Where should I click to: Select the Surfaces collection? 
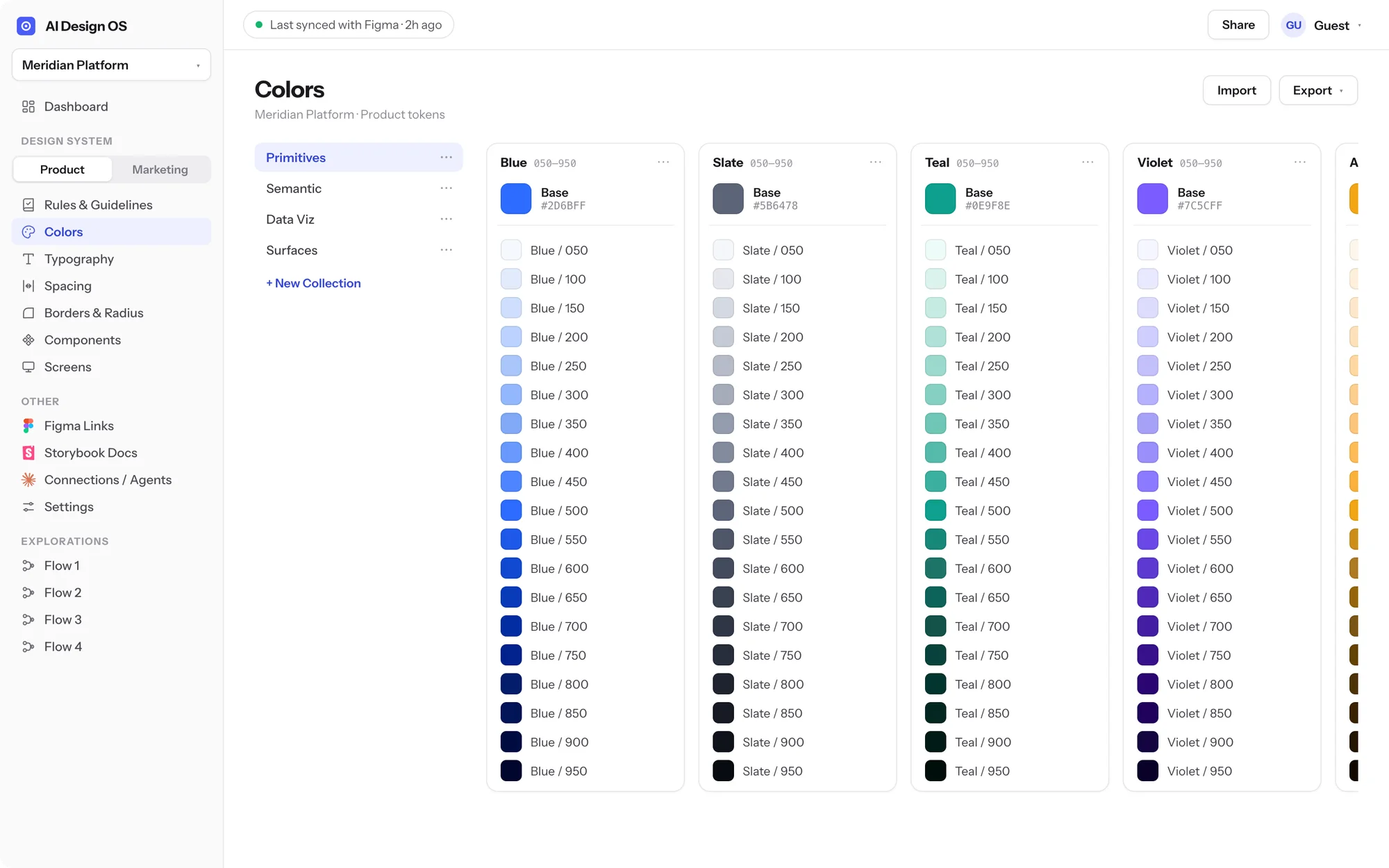click(358, 250)
